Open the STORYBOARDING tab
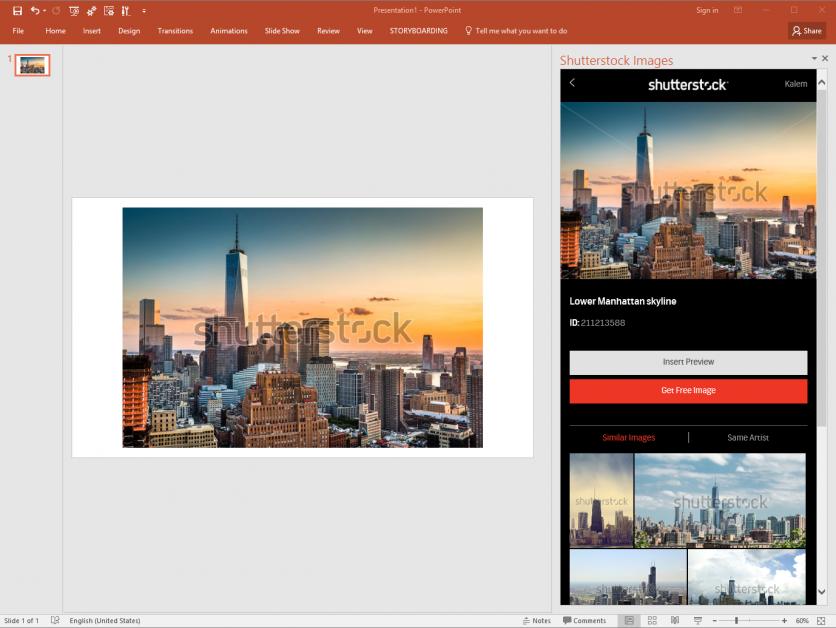The width and height of the screenshot is (836, 628). (x=419, y=31)
